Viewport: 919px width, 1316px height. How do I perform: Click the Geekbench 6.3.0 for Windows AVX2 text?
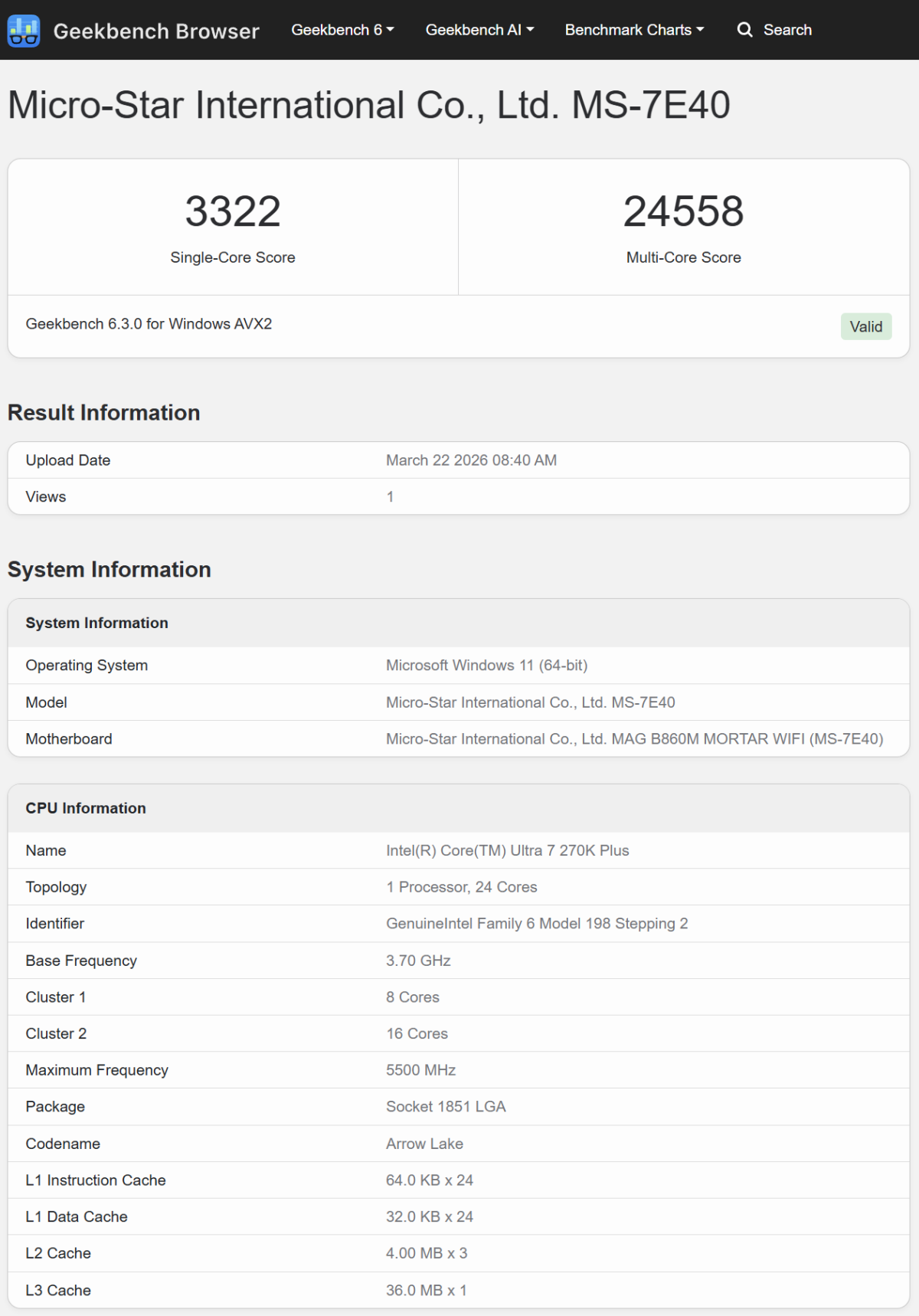pyautogui.click(x=149, y=324)
